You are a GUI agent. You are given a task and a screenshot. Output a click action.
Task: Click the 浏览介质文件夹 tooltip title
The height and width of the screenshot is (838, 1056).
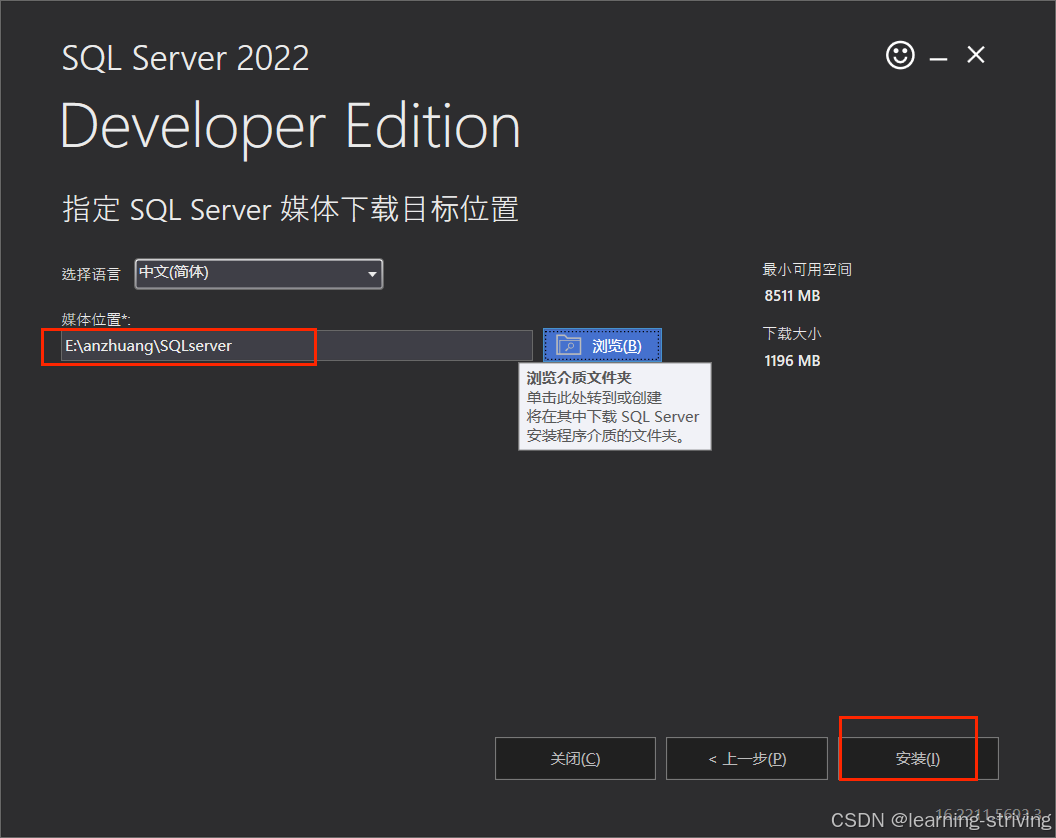pos(579,377)
